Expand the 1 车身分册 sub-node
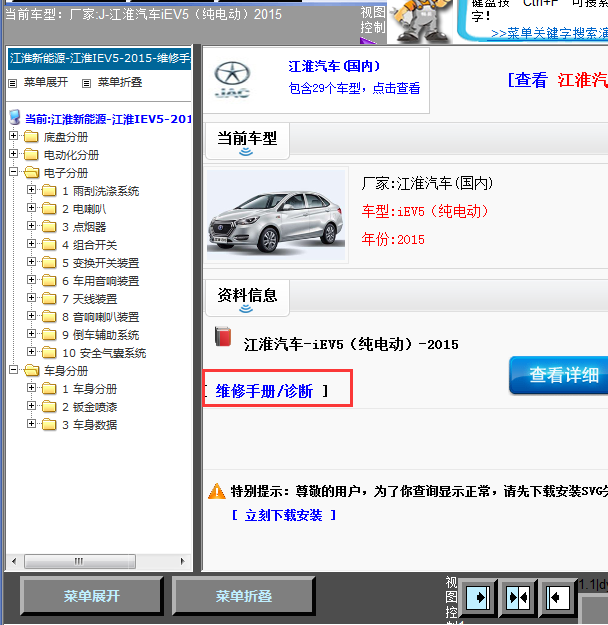 coord(31,387)
